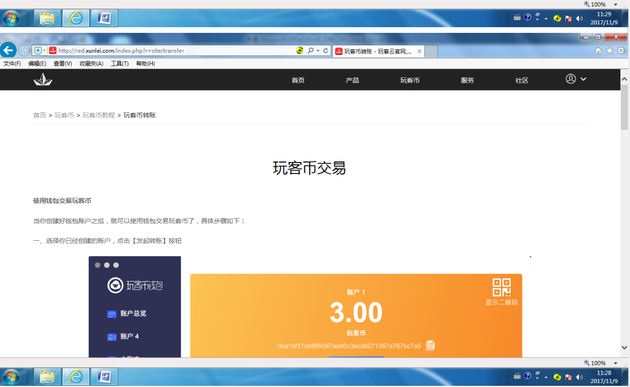Viewport: 630px width, 387px height.
Task: Click the page scrollbar down arrow
Action: pos(624,347)
